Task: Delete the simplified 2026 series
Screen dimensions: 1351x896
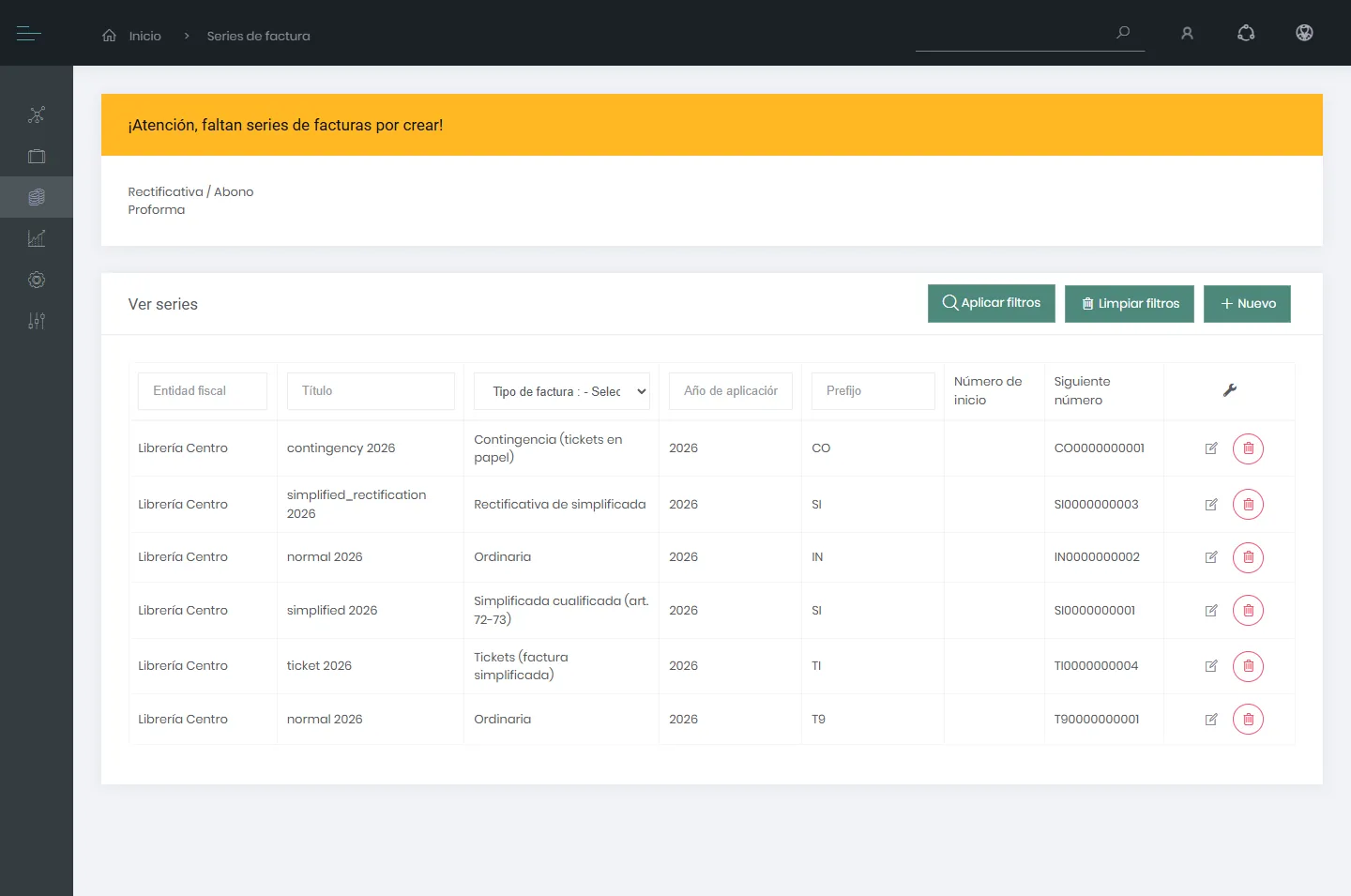Action: 1248,611
